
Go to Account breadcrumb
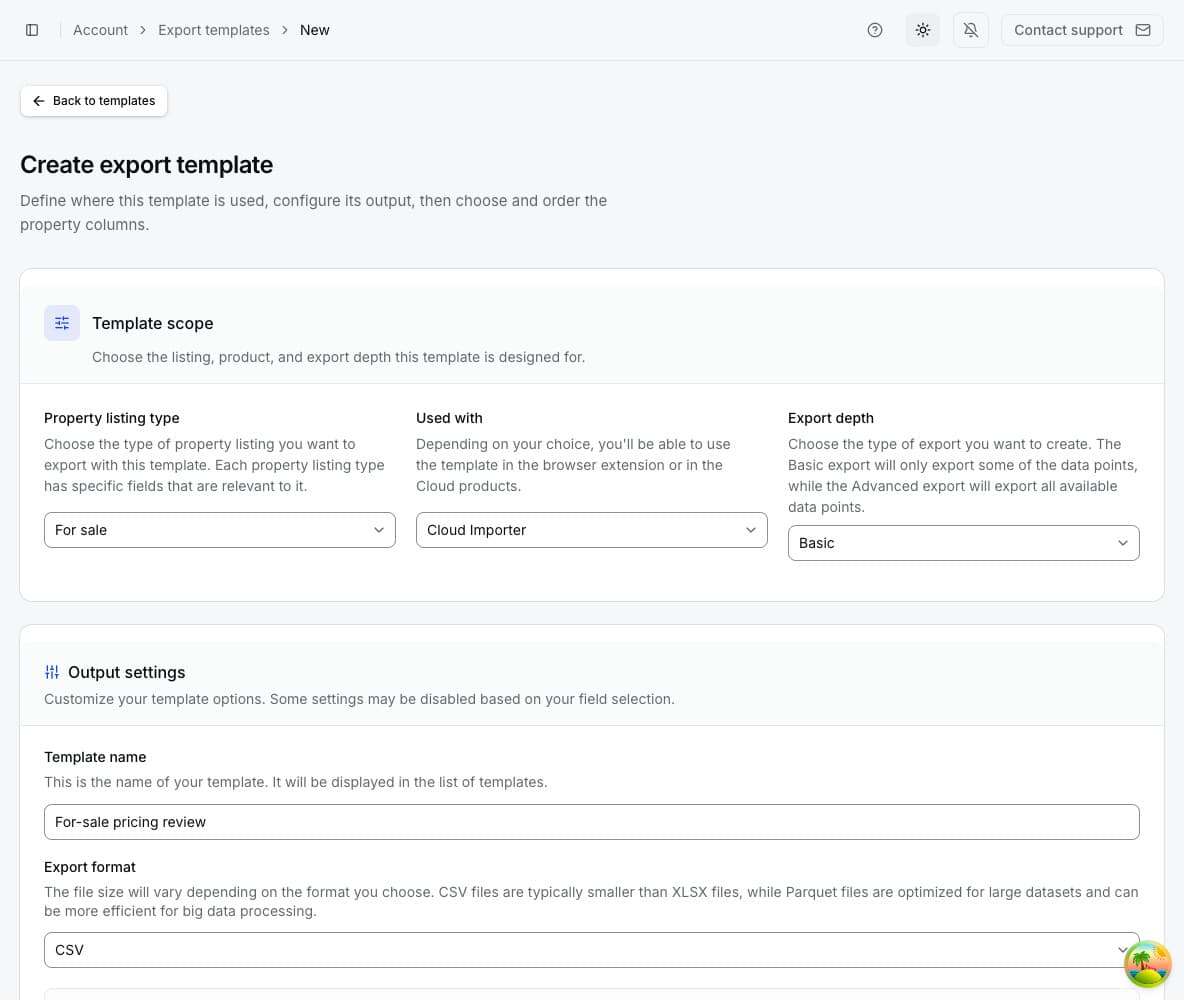[100, 30]
